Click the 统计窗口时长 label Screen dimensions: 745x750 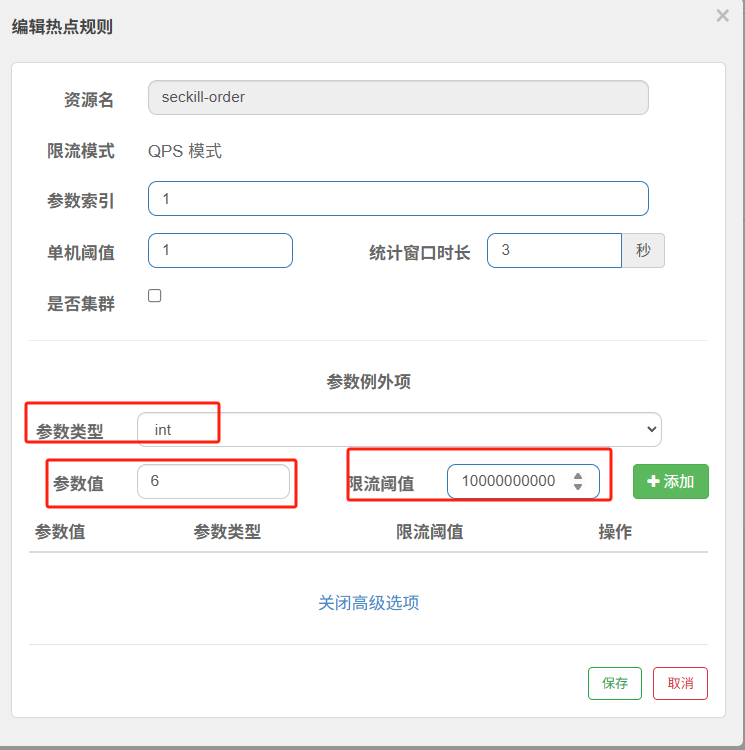coord(419,253)
